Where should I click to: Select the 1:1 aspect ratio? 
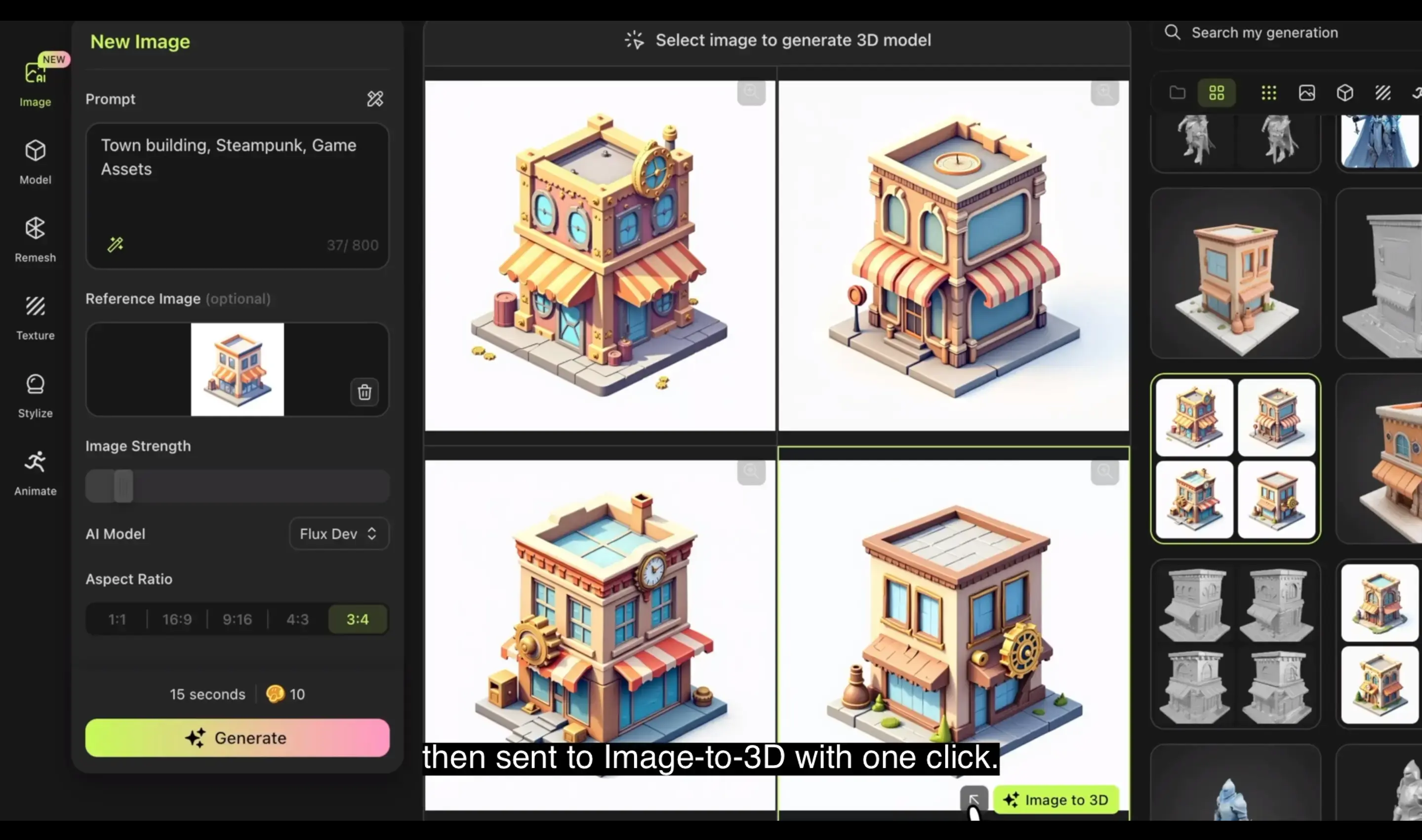(x=117, y=619)
